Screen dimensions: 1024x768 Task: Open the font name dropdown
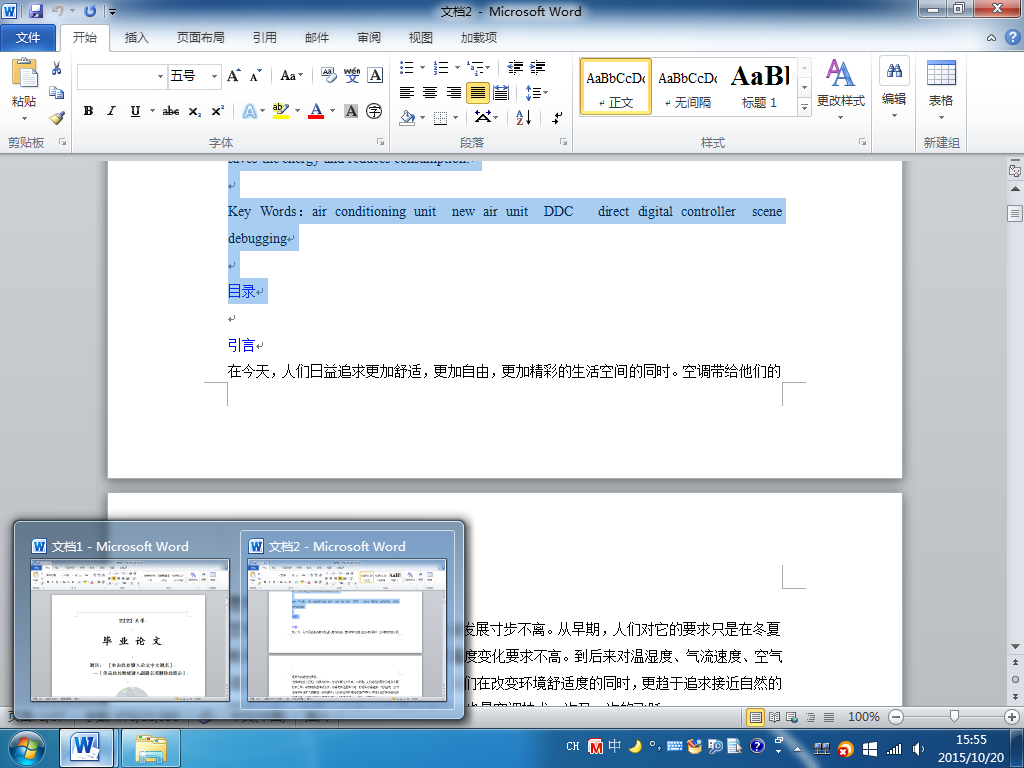[160, 76]
